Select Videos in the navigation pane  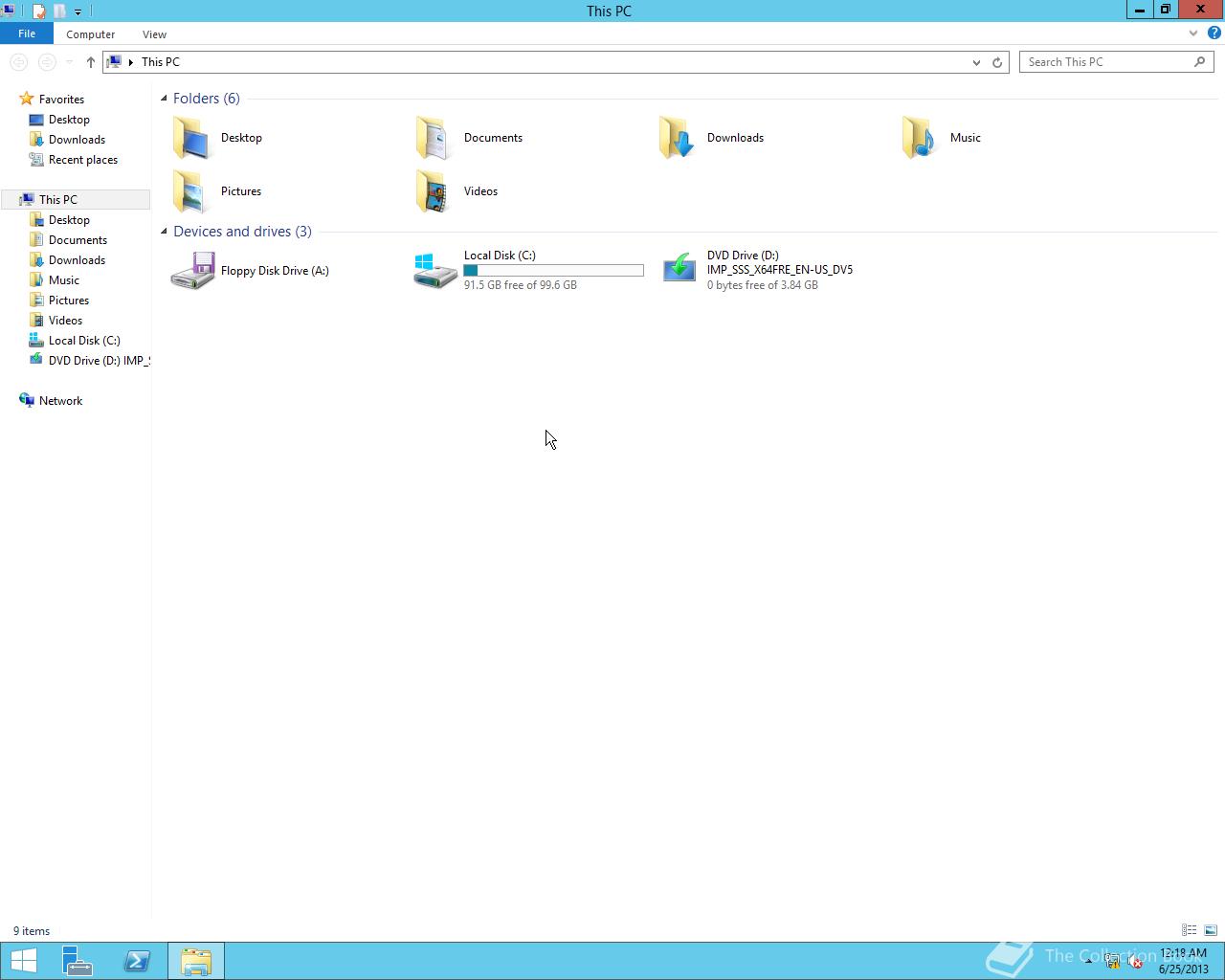pyautogui.click(x=65, y=321)
